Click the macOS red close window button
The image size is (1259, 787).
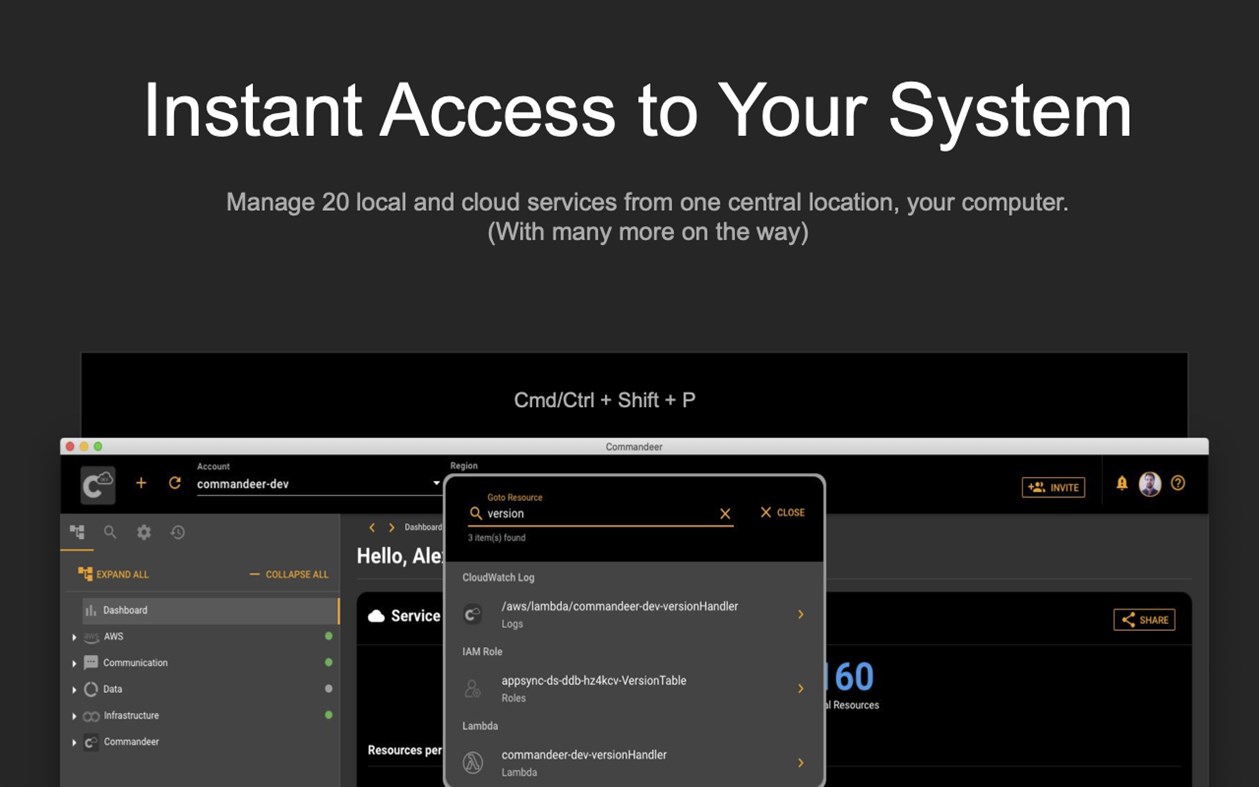tap(70, 447)
